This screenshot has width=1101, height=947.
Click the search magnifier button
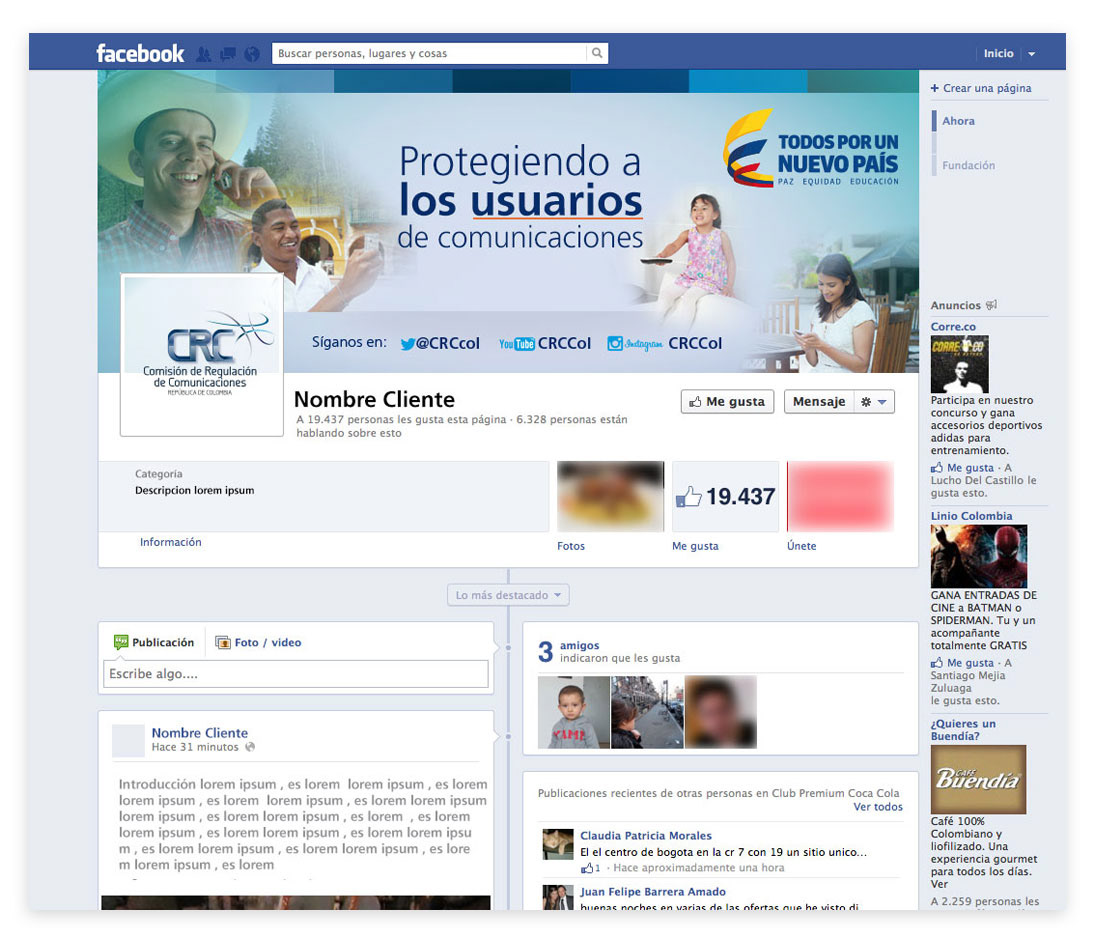[597, 53]
